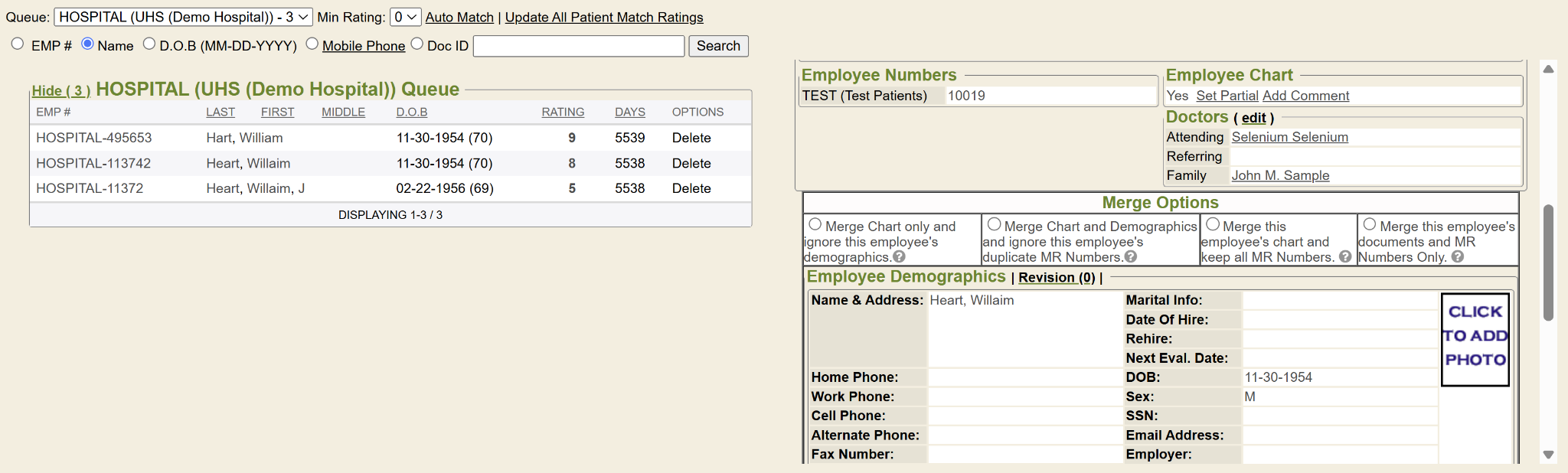Click help icon beside duplicate MR Numbers

tap(1131, 257)
